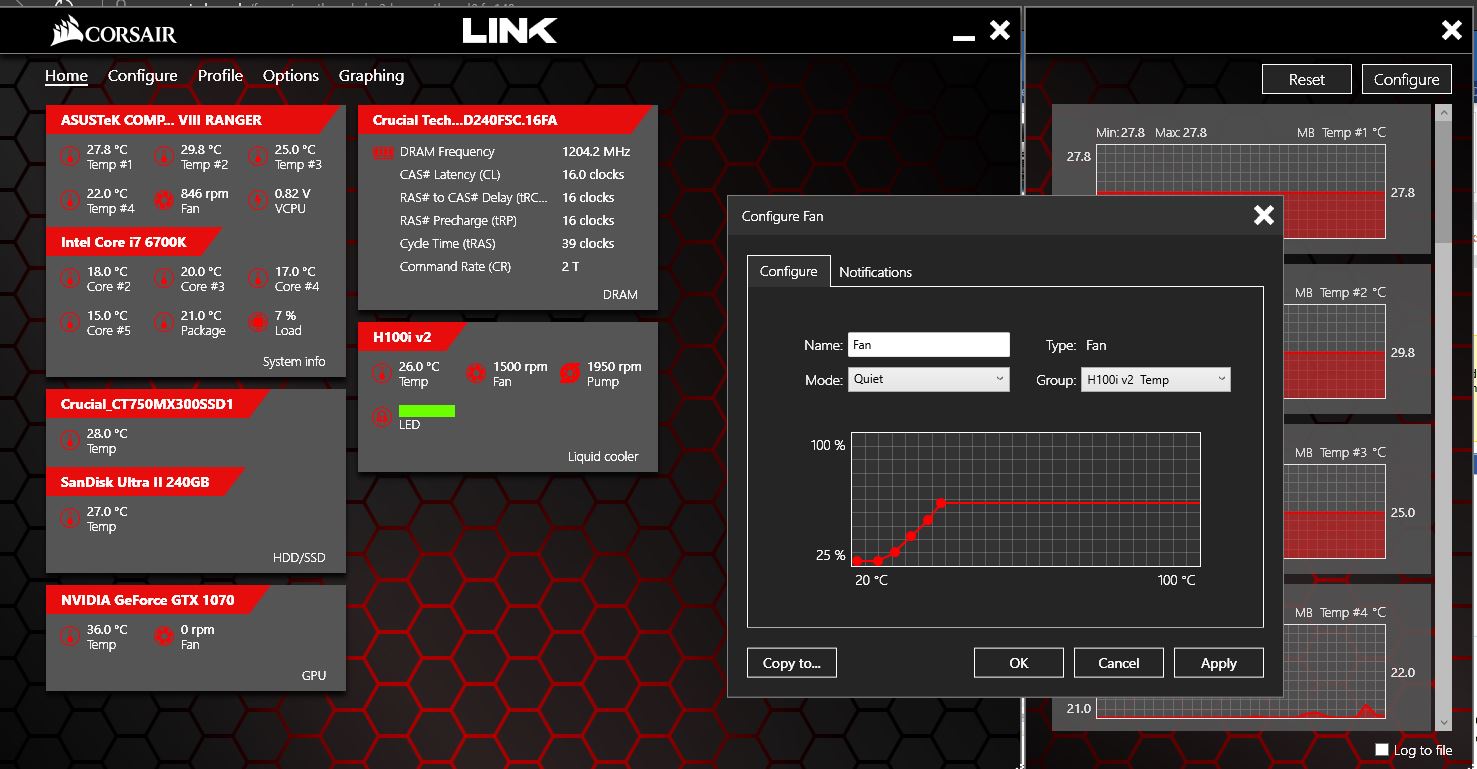Click the topmost fan curve control point
Image resolution: width=1477 pixels, height=769 pixels.
[x=941, y=503]
